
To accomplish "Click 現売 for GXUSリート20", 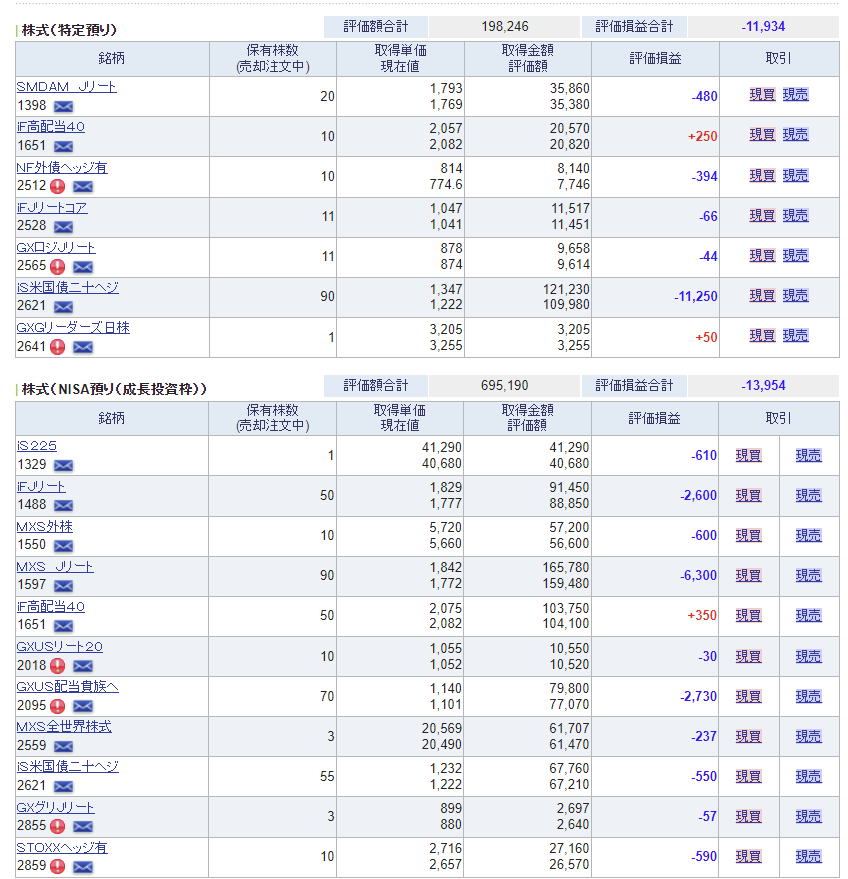I will [808, 656].
